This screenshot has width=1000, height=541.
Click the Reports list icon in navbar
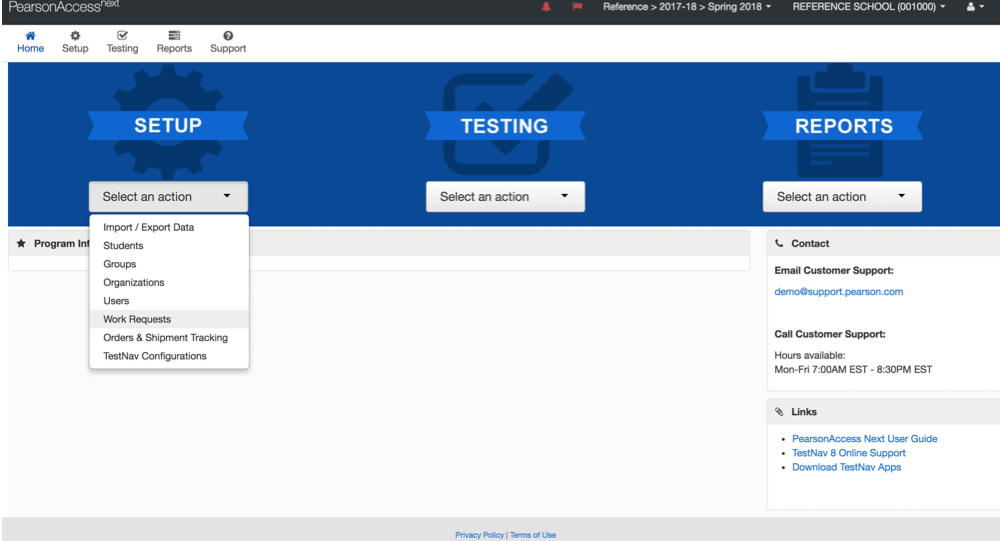[x=174, y=36]
